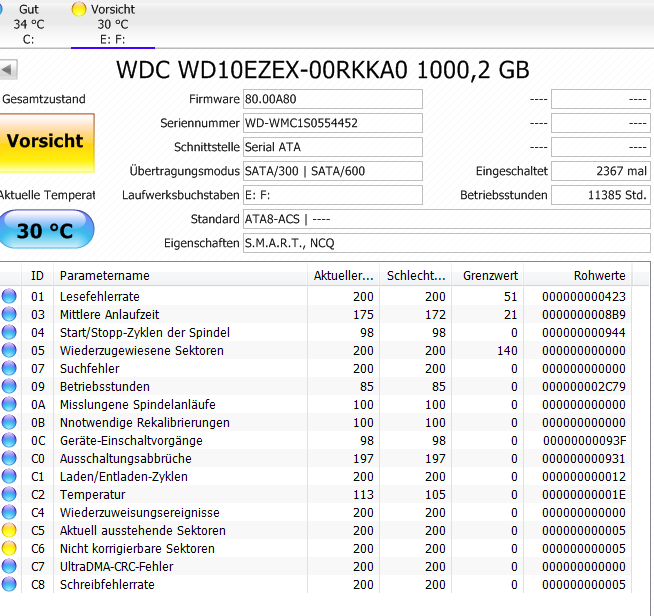
Task: Click the yellow Vorsicht disk icon at top
Action: [x=79, y=9]
